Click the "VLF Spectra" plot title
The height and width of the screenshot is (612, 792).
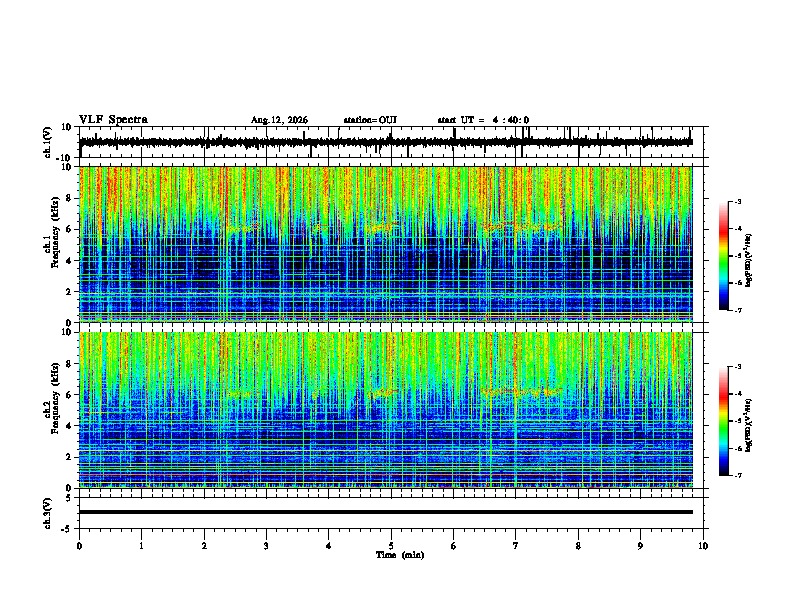pos(113,120)
